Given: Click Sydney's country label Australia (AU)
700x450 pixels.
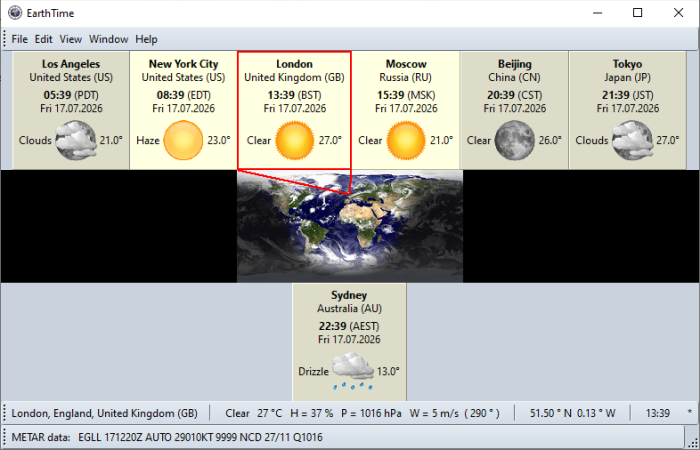Looking at the screenshot, I should point(350,308).
